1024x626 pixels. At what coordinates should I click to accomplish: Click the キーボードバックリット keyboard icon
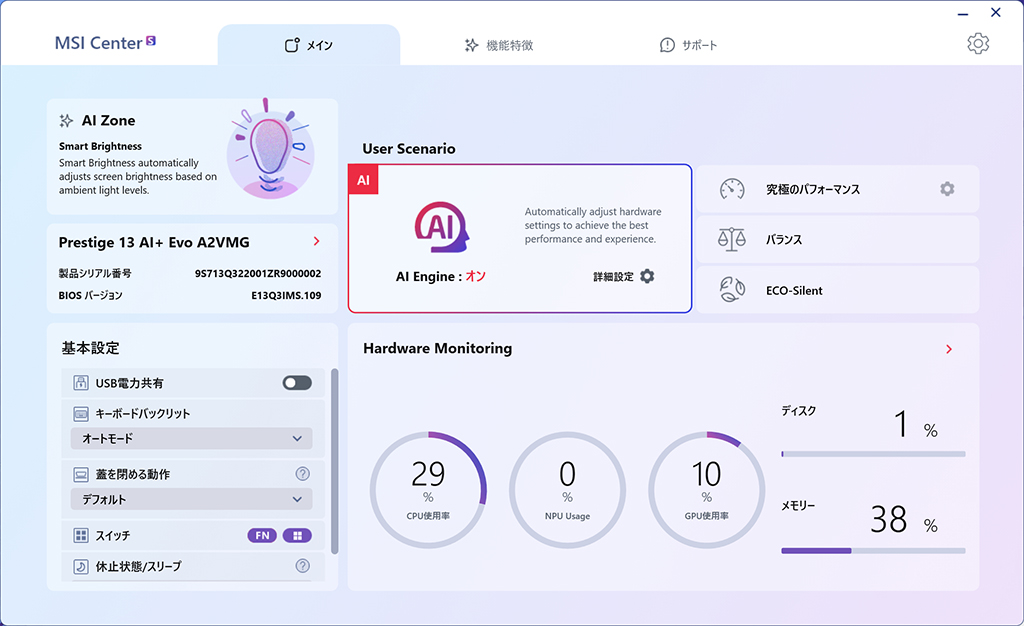coord(81,414)
